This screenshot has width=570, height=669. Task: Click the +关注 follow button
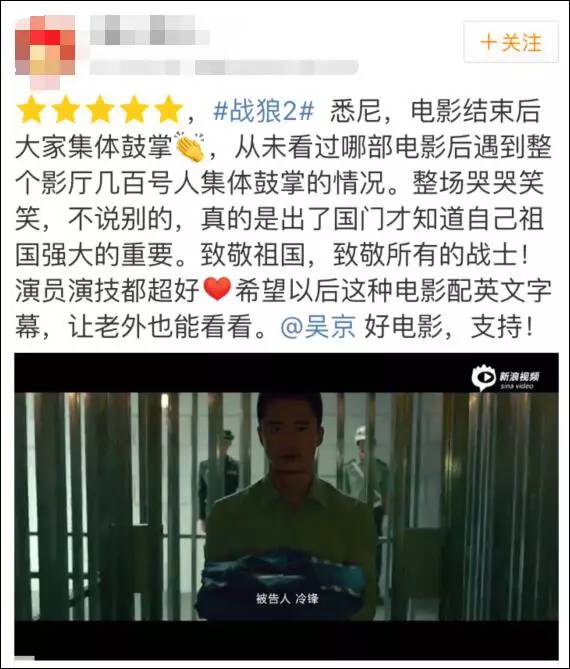click(511, 42)
